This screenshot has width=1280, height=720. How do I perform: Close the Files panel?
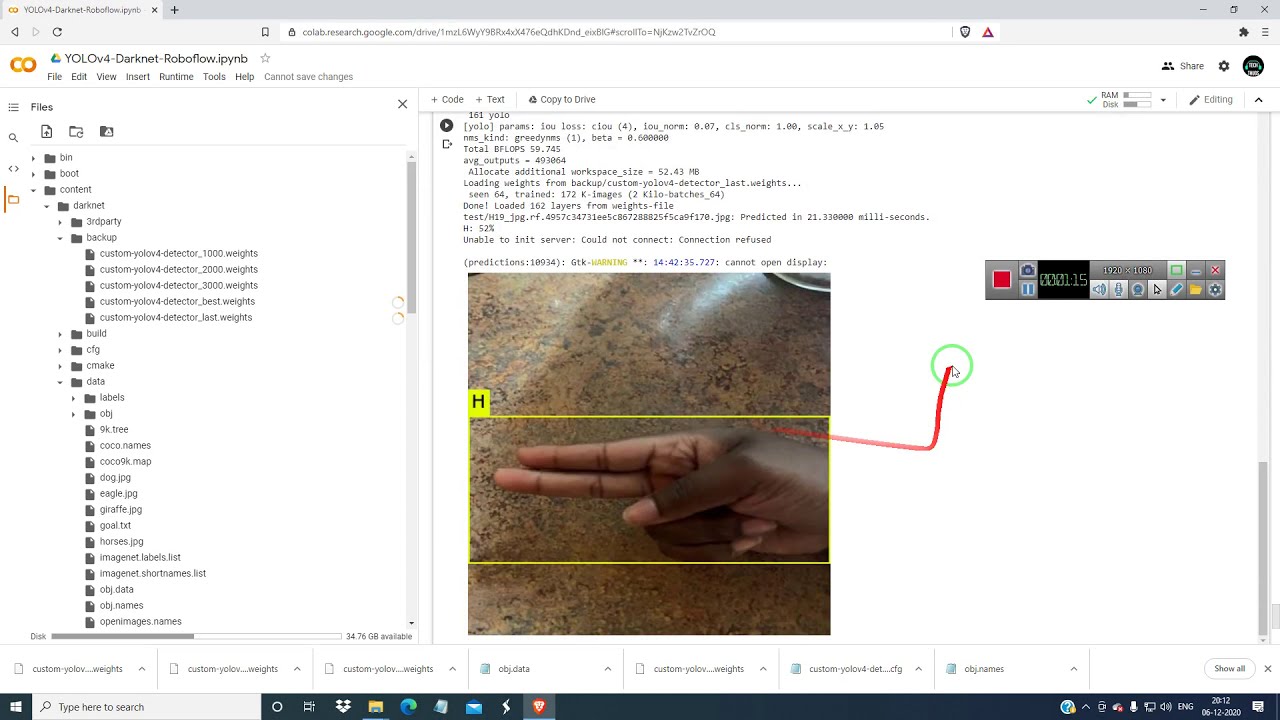402,104
